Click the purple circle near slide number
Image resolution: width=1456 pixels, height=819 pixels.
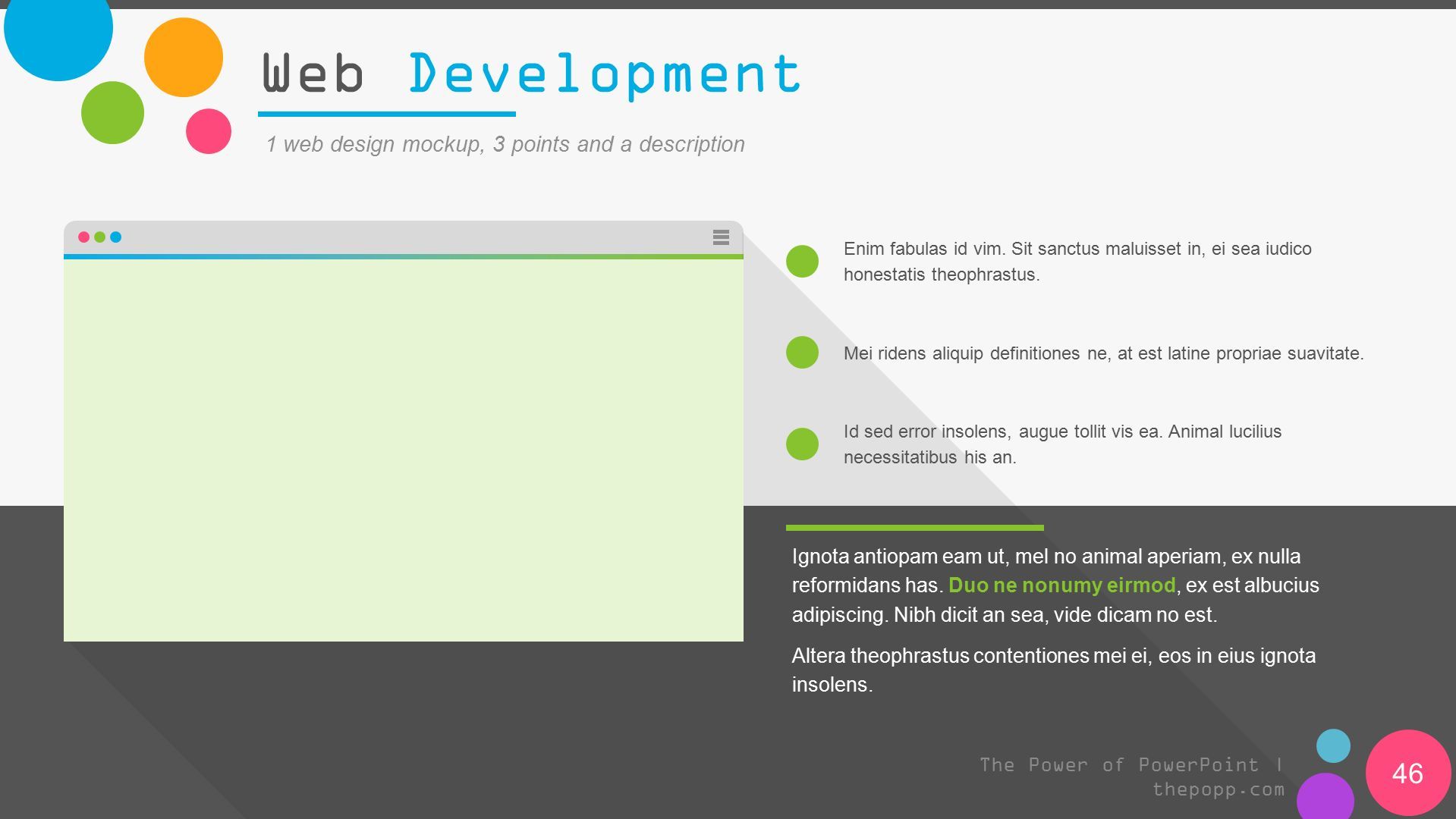[1325, 797]
